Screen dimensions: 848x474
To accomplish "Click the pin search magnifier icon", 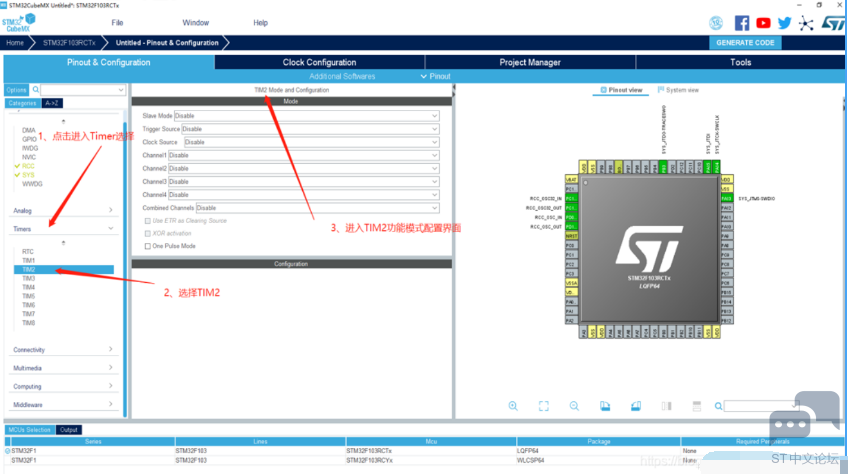I will click(x=718, y=406).
